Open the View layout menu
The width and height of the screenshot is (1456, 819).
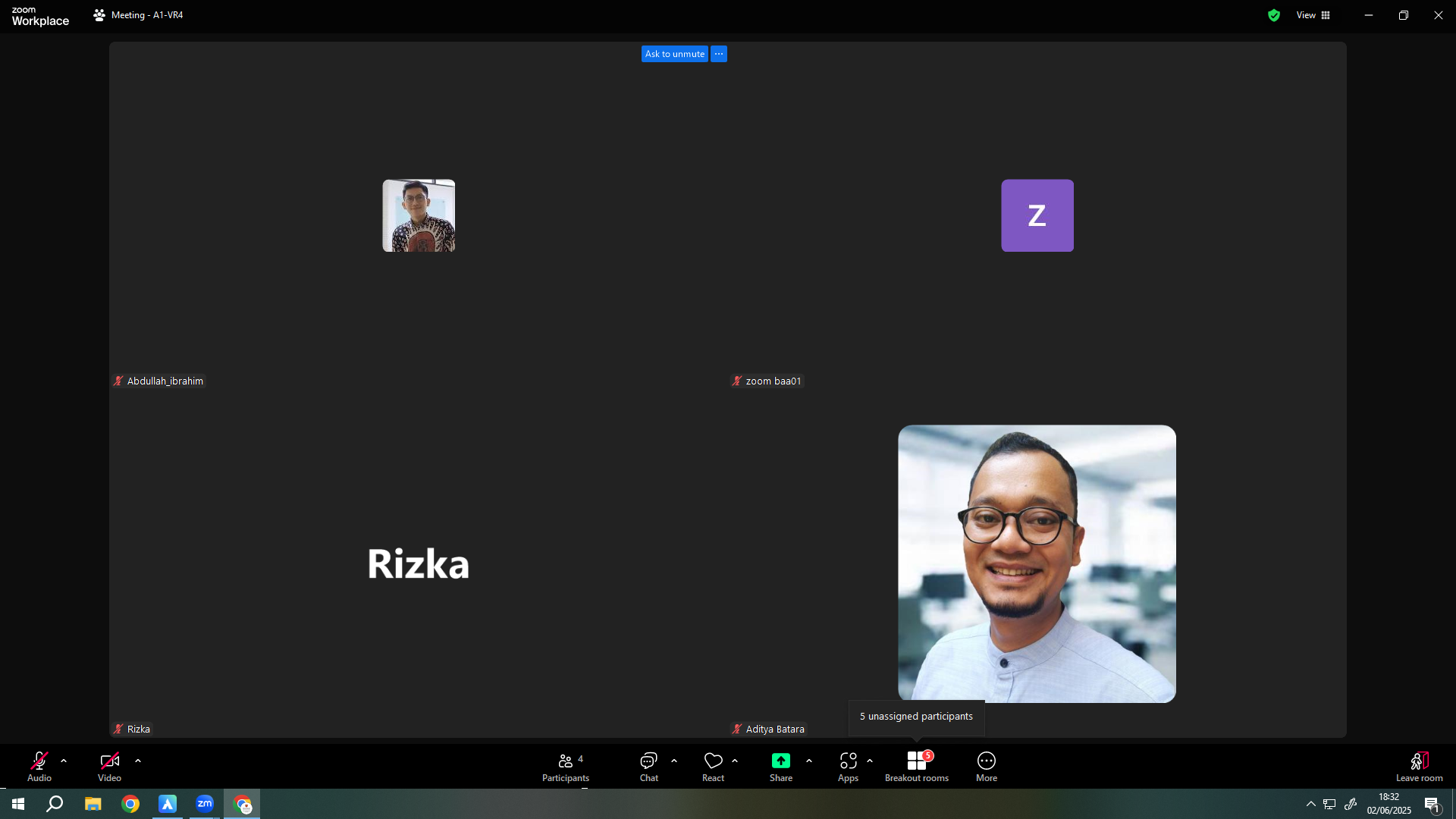point(1313,15)
